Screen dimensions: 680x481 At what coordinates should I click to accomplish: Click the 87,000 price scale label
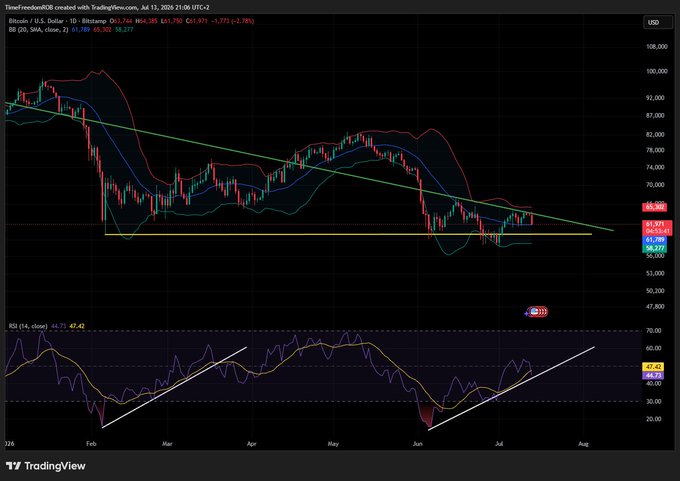pyautogui.click(x=657, y=116)
